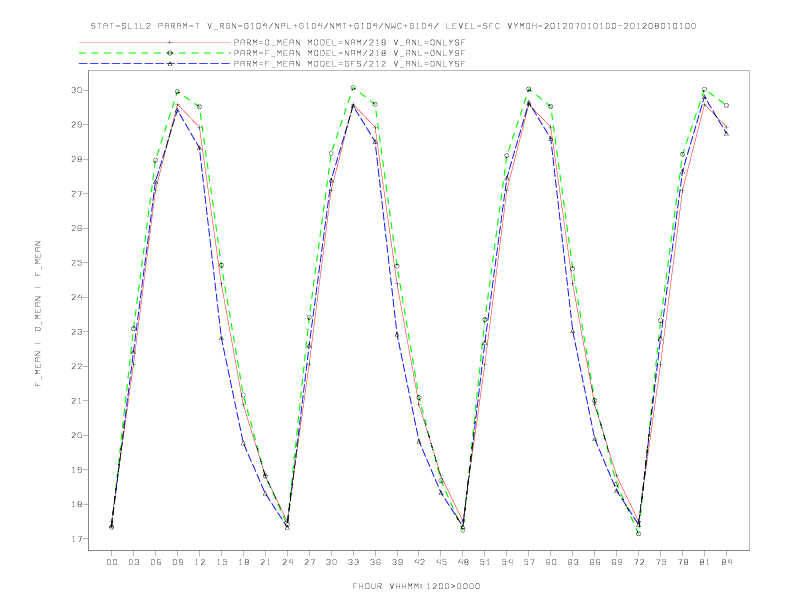Click x-axis tick label 12
792x612 pixels.
click(x=200, y=562)
